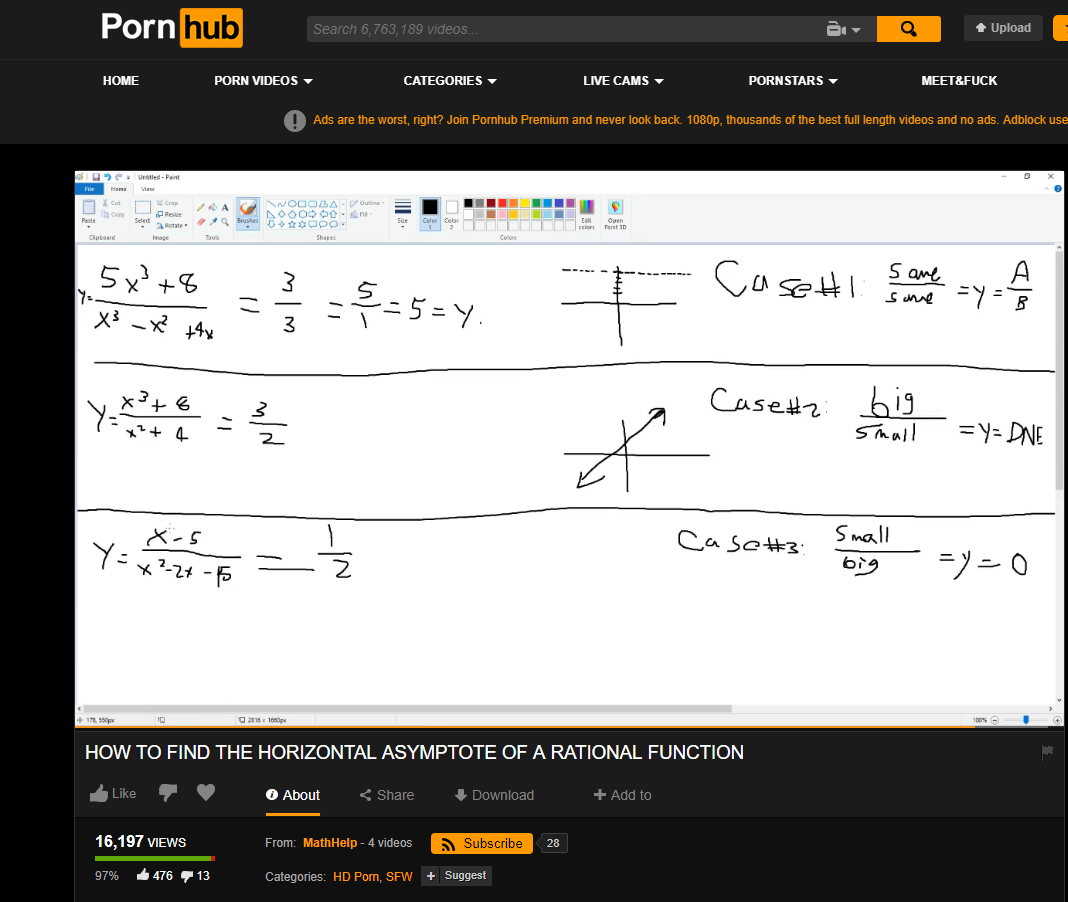Select the Pencil tool in Paint
Screen dimensions: 1068x902
200,207
